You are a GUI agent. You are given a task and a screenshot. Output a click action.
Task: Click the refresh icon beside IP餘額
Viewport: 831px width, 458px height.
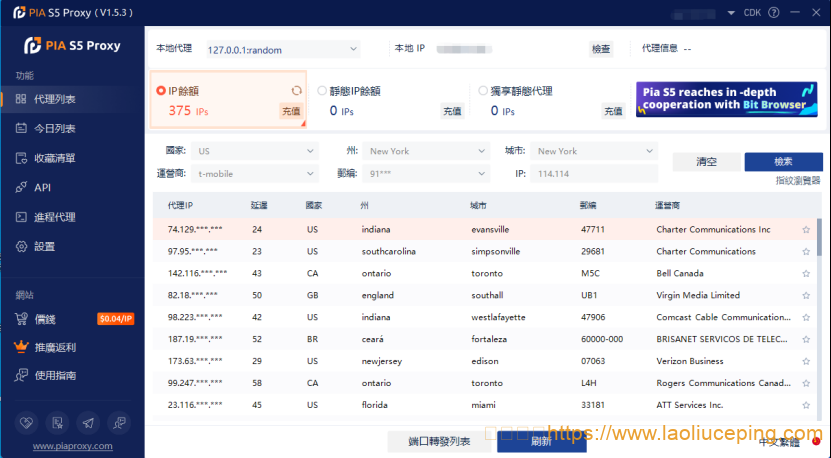297,91
